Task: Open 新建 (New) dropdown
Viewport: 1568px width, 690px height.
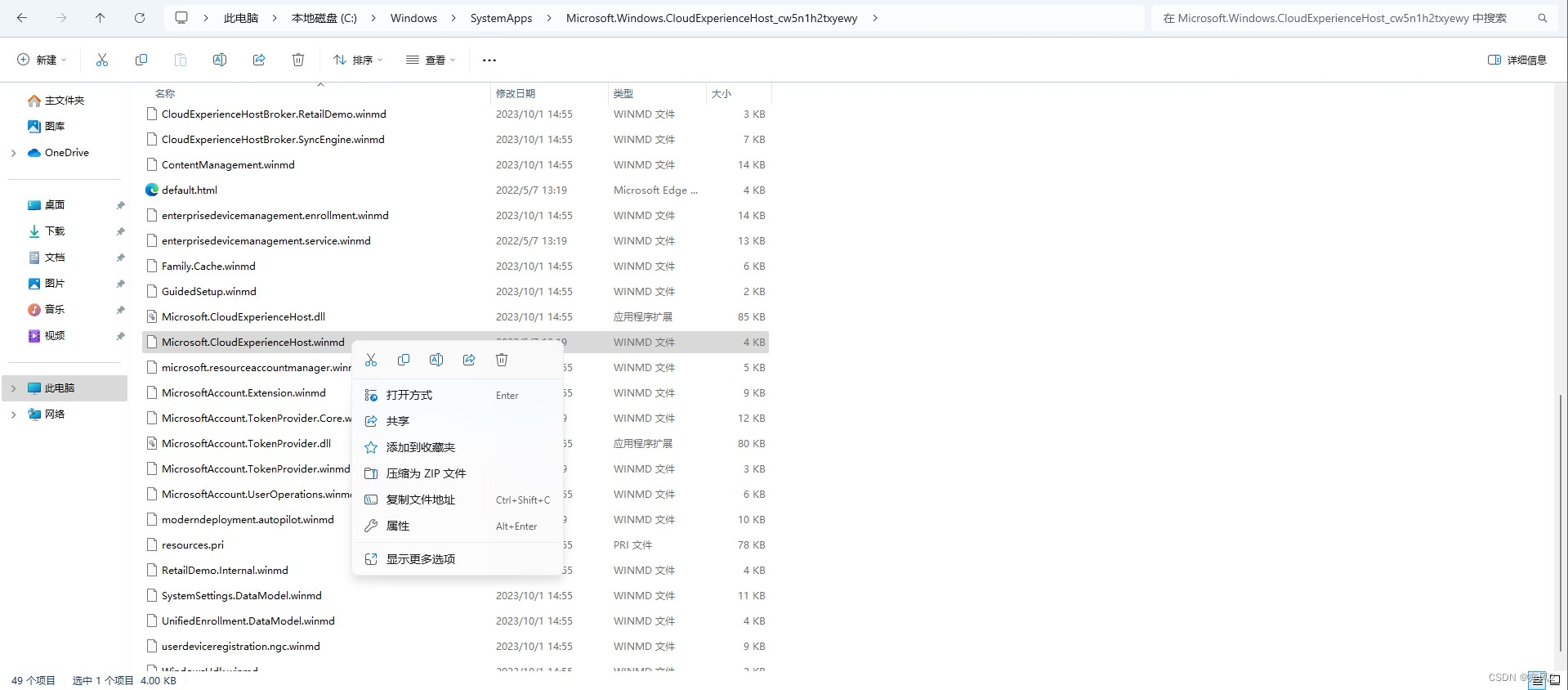Action: click(x=42, y=60)
